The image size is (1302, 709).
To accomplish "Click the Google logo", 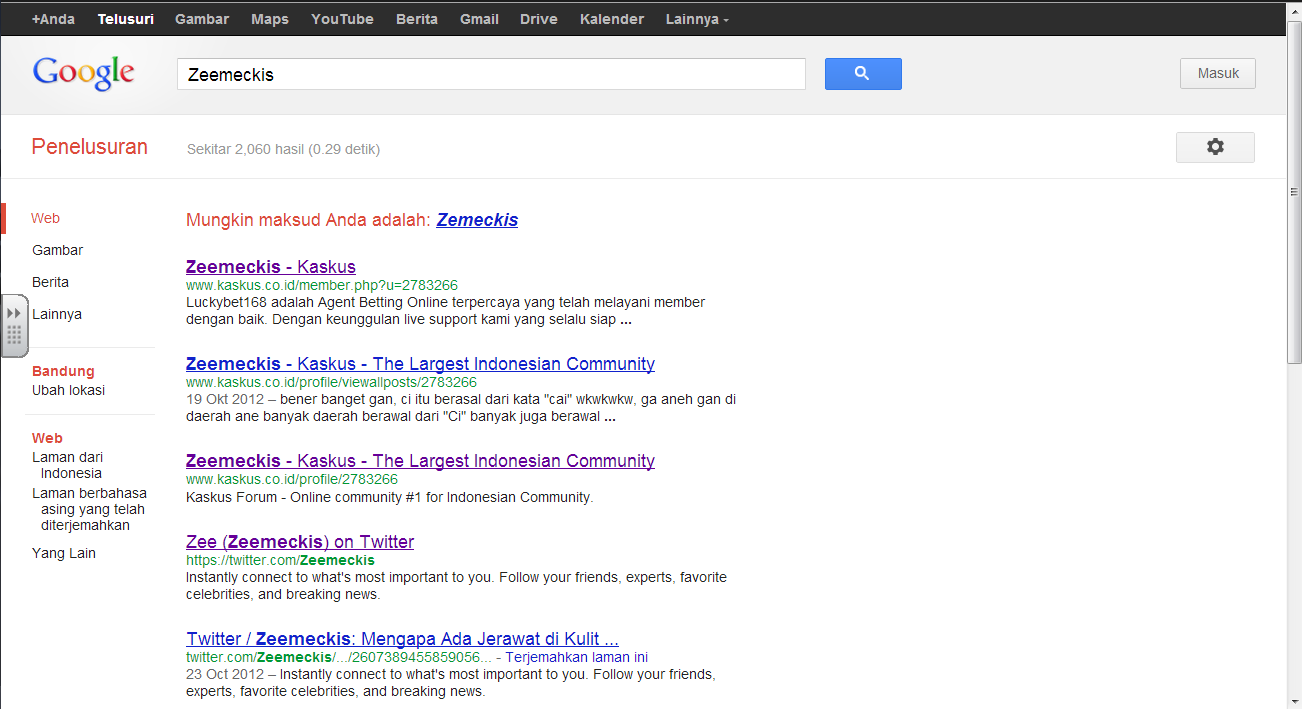I will tap(84, 74).
